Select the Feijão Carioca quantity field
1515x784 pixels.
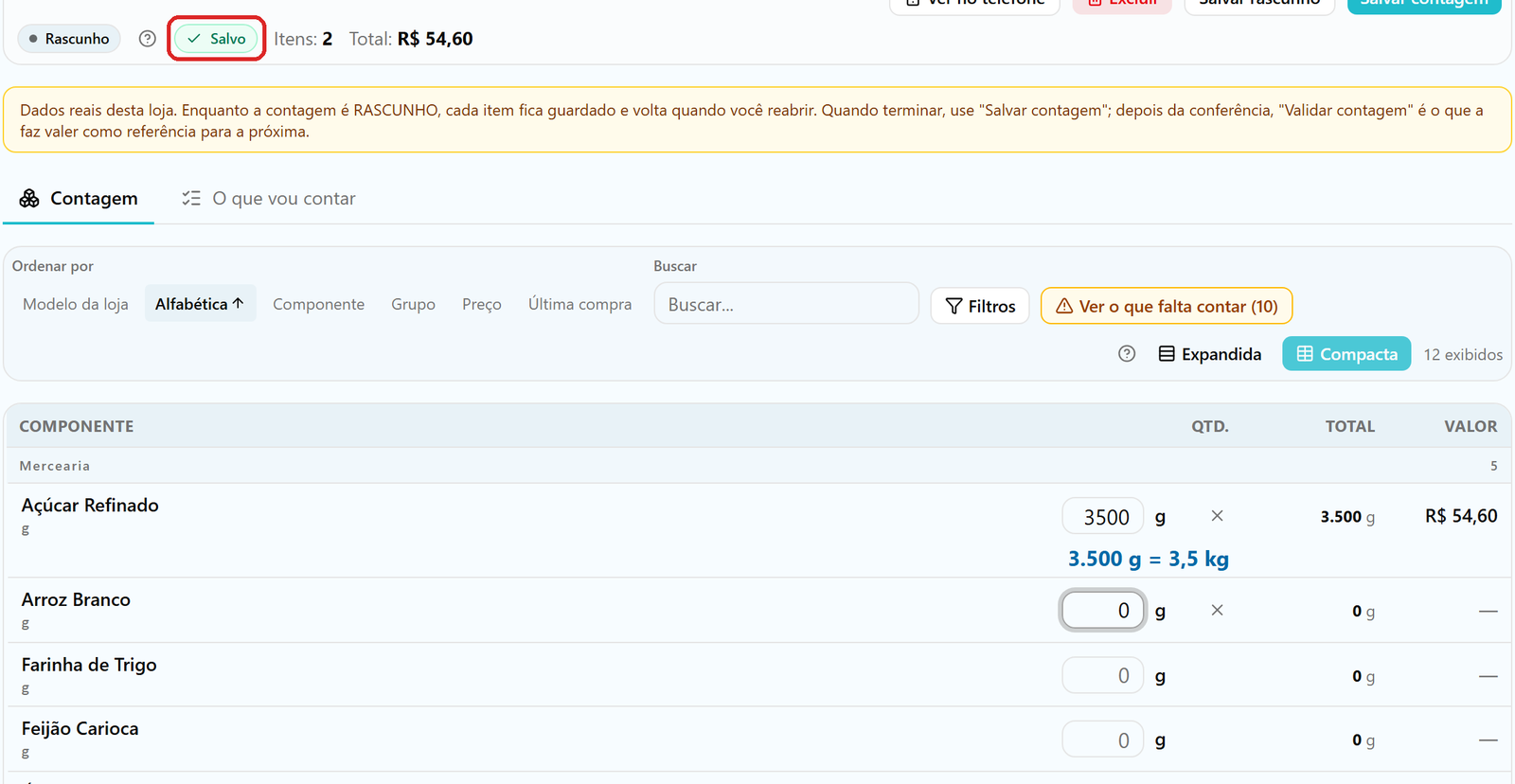pos(1103,740)
